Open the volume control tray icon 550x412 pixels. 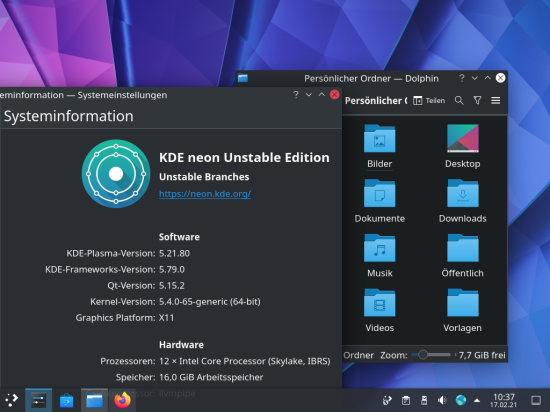coord(442,400)
